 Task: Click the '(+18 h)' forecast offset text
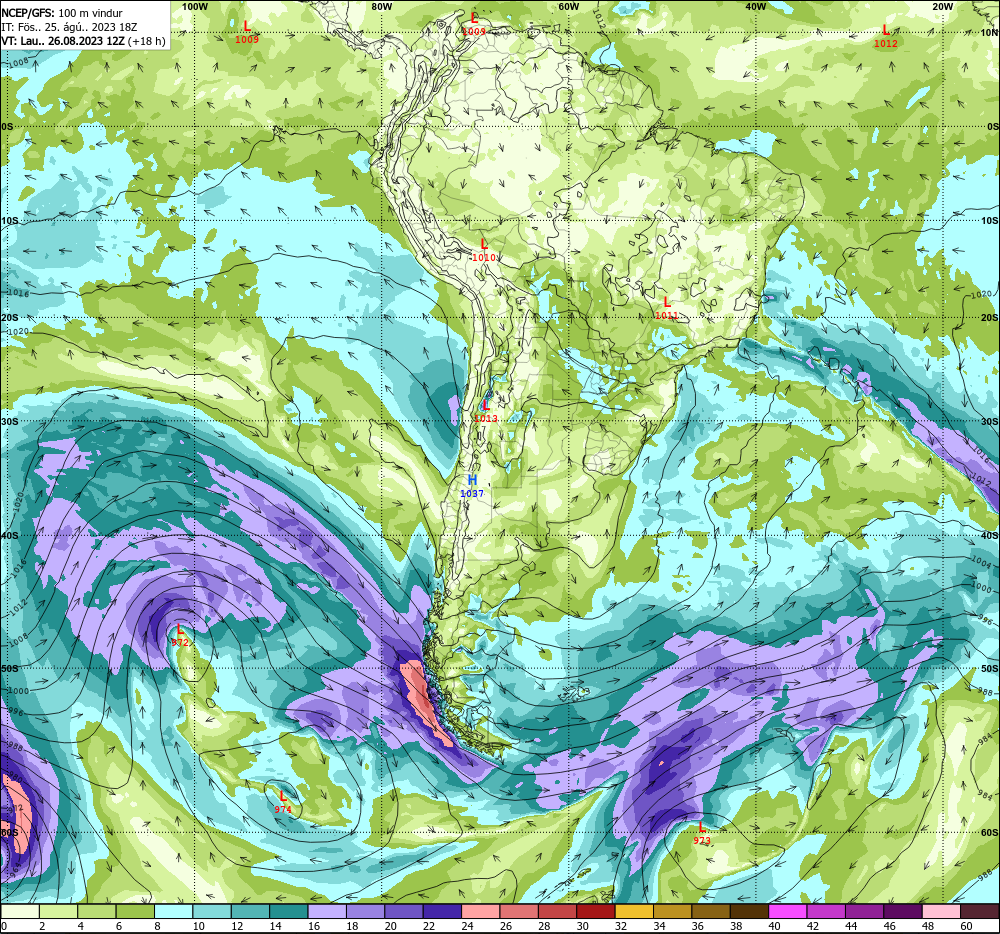tap(147, 41)
